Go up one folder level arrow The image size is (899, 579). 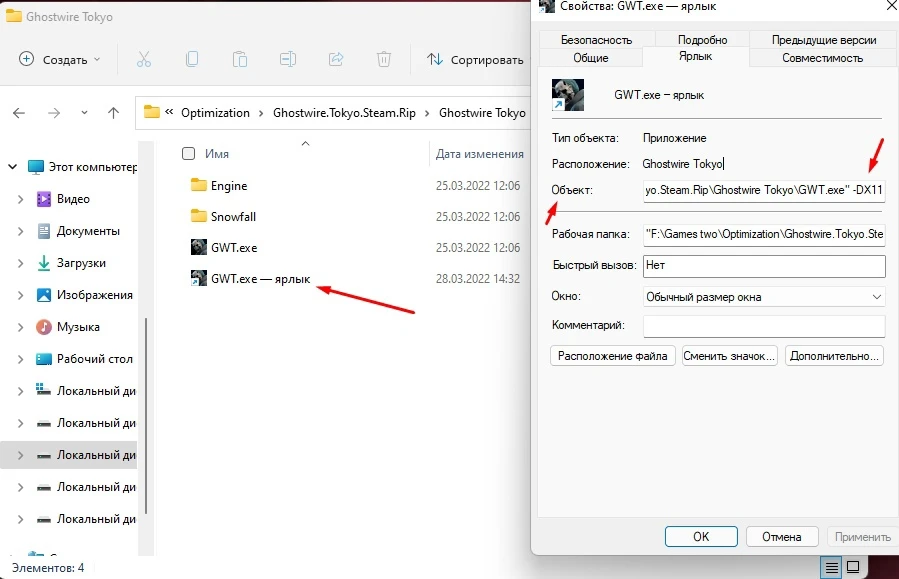(114, 113)
